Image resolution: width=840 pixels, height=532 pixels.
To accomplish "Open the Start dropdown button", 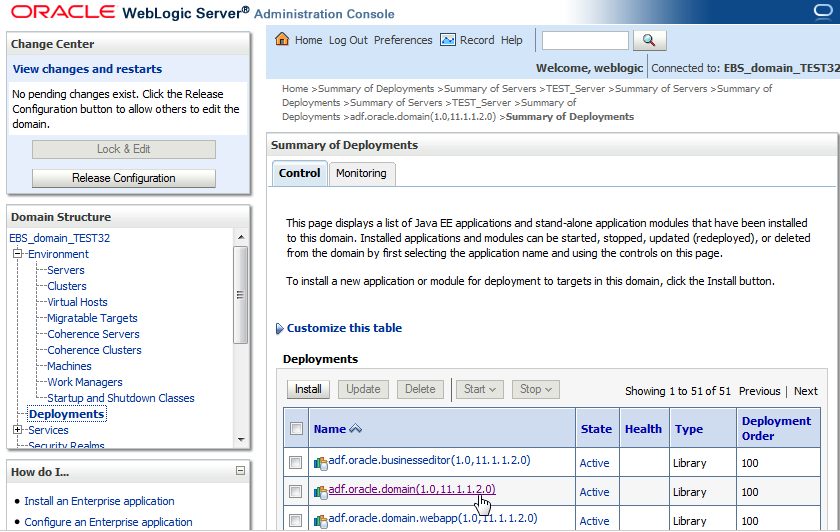I will pyautogui.click(x=479, y=389).
